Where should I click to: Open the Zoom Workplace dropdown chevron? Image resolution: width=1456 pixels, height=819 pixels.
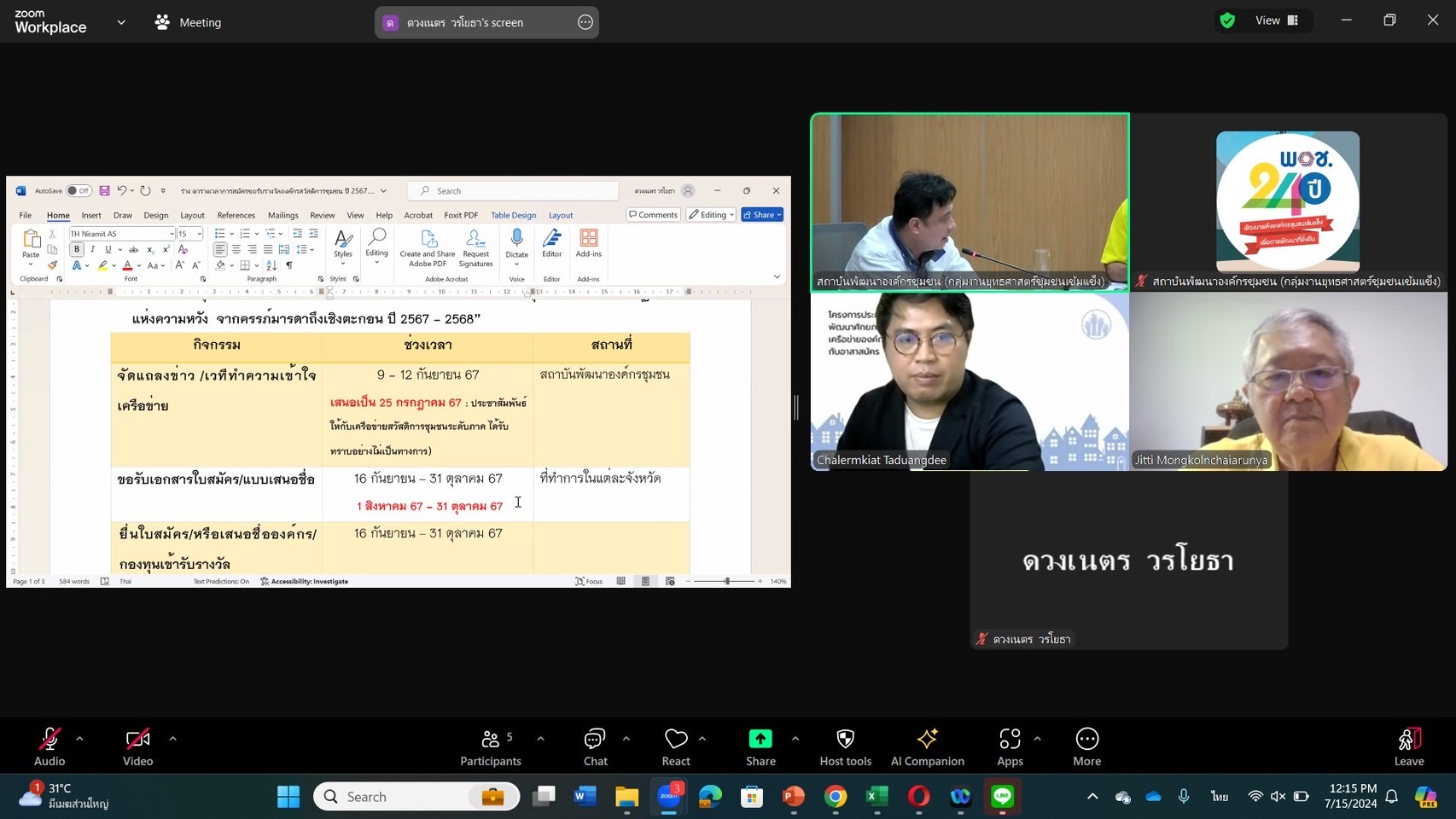[121, 22]
